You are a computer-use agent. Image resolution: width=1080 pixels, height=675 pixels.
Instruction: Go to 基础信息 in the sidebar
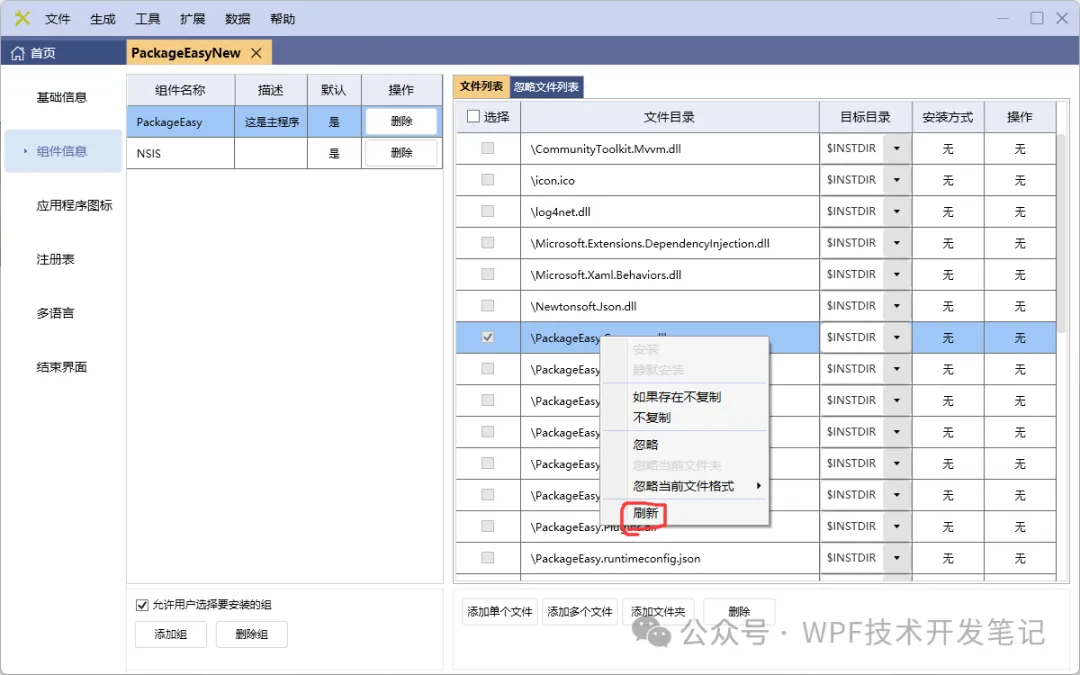click(62, 97)
